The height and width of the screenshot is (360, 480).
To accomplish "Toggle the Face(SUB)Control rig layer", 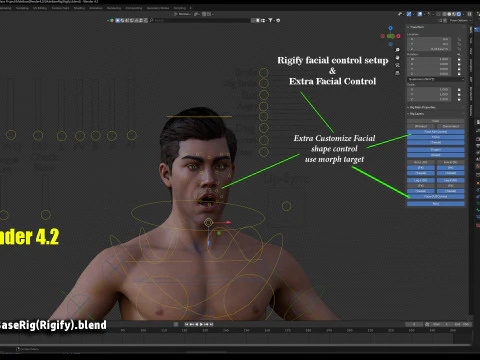I will (435, 196).
